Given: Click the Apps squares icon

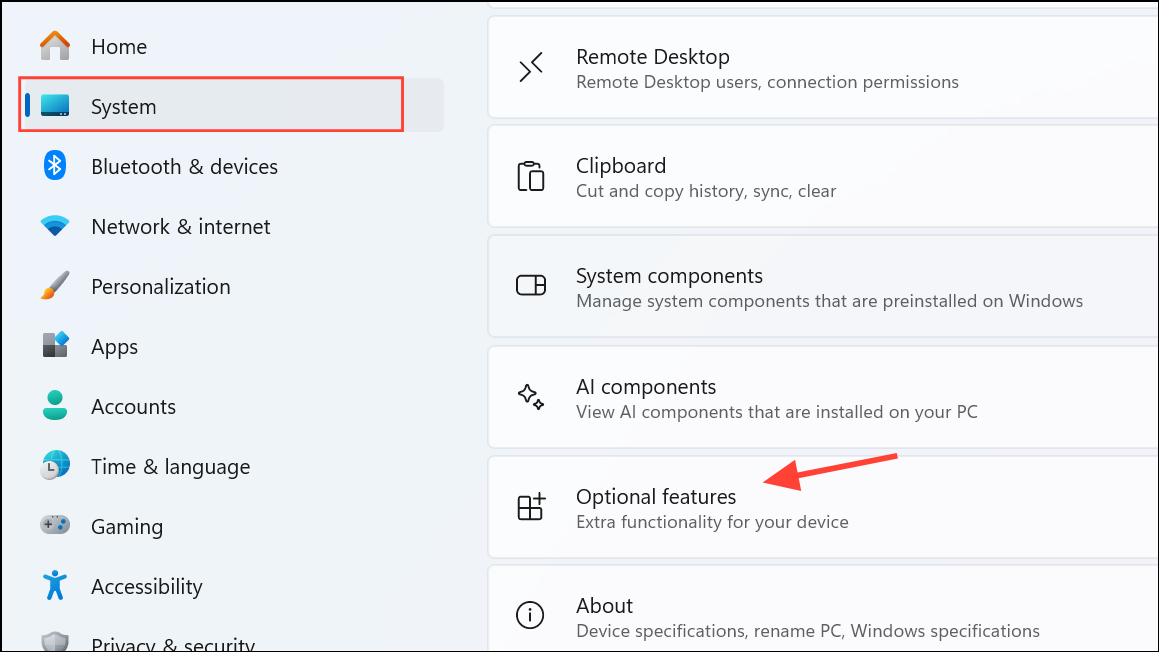Looking at the screenshot, I should point(55,345).
